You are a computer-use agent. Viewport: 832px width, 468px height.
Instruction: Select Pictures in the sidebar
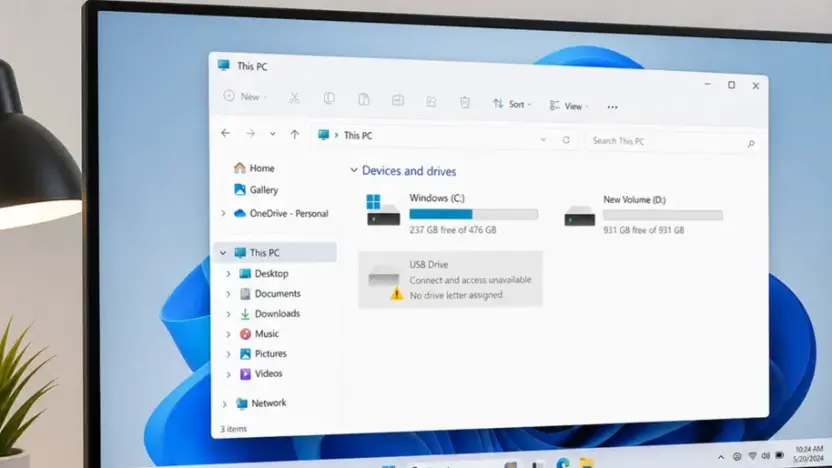tap(263, 353)
